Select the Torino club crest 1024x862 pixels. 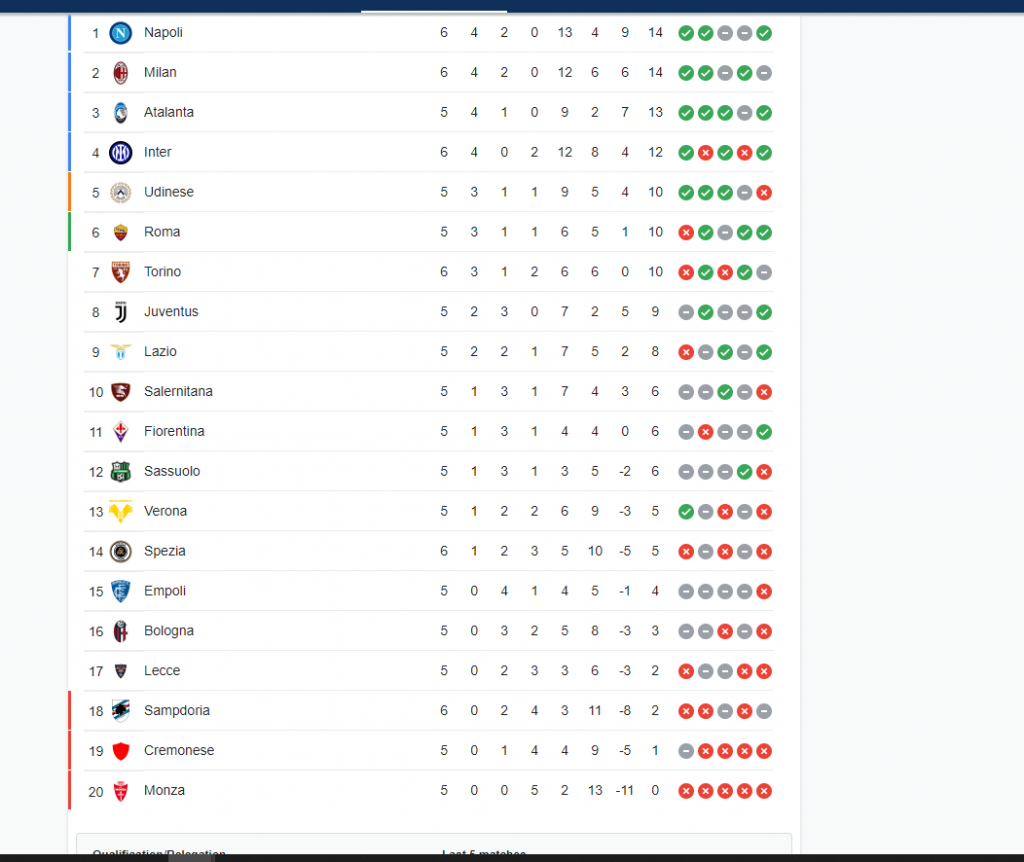click(120, 272)
